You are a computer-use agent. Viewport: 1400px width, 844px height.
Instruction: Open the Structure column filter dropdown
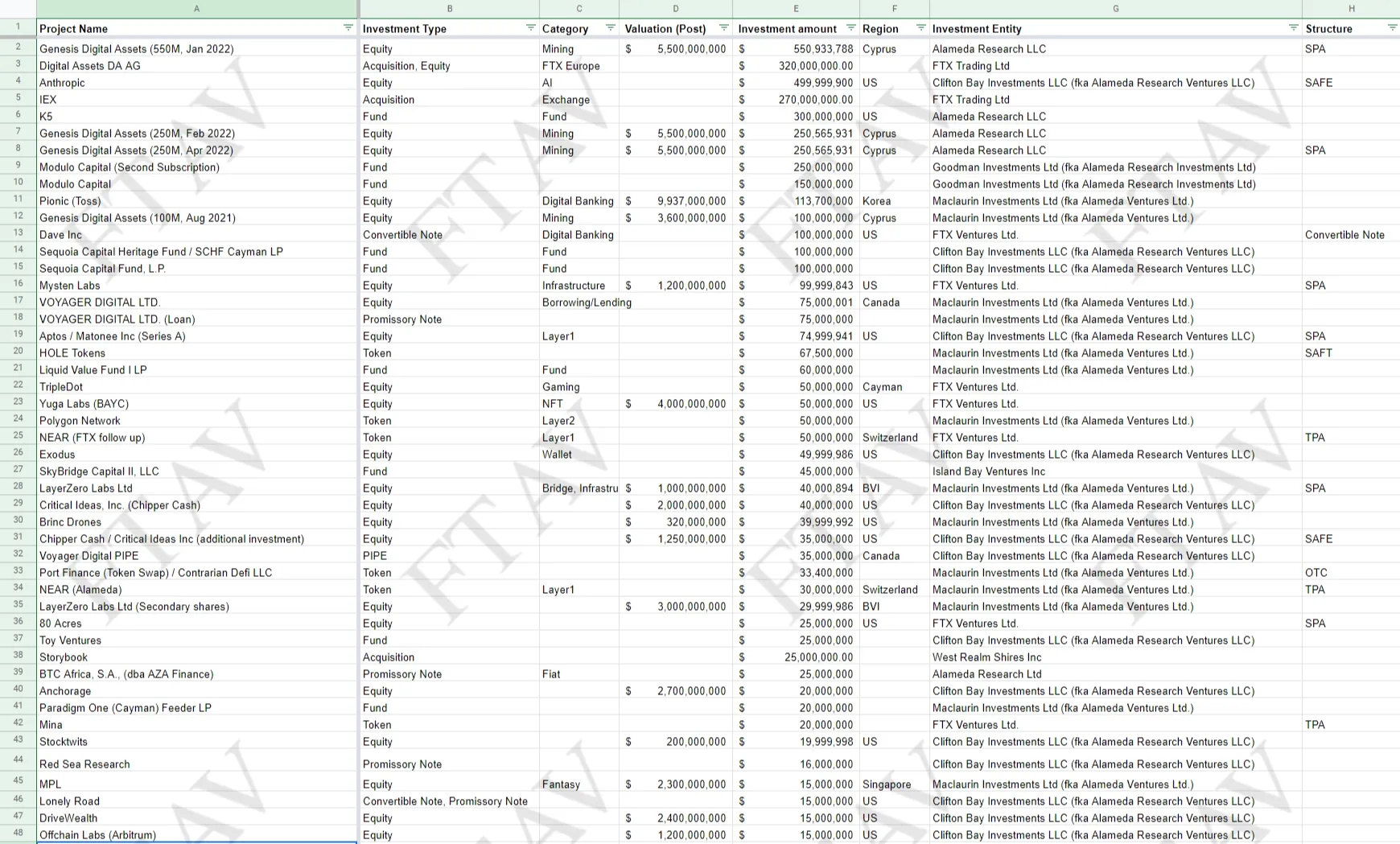1392,28
